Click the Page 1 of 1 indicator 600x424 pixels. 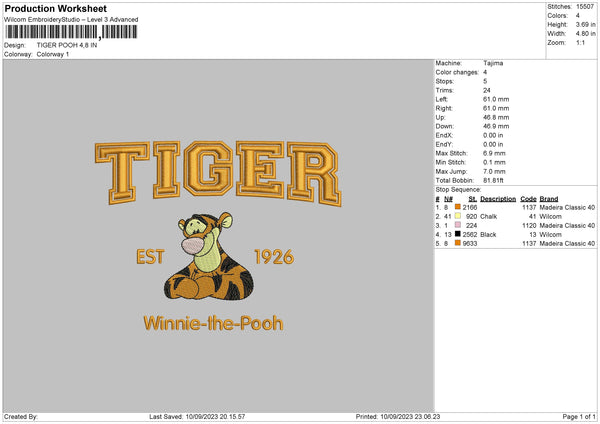pos(579,417)
